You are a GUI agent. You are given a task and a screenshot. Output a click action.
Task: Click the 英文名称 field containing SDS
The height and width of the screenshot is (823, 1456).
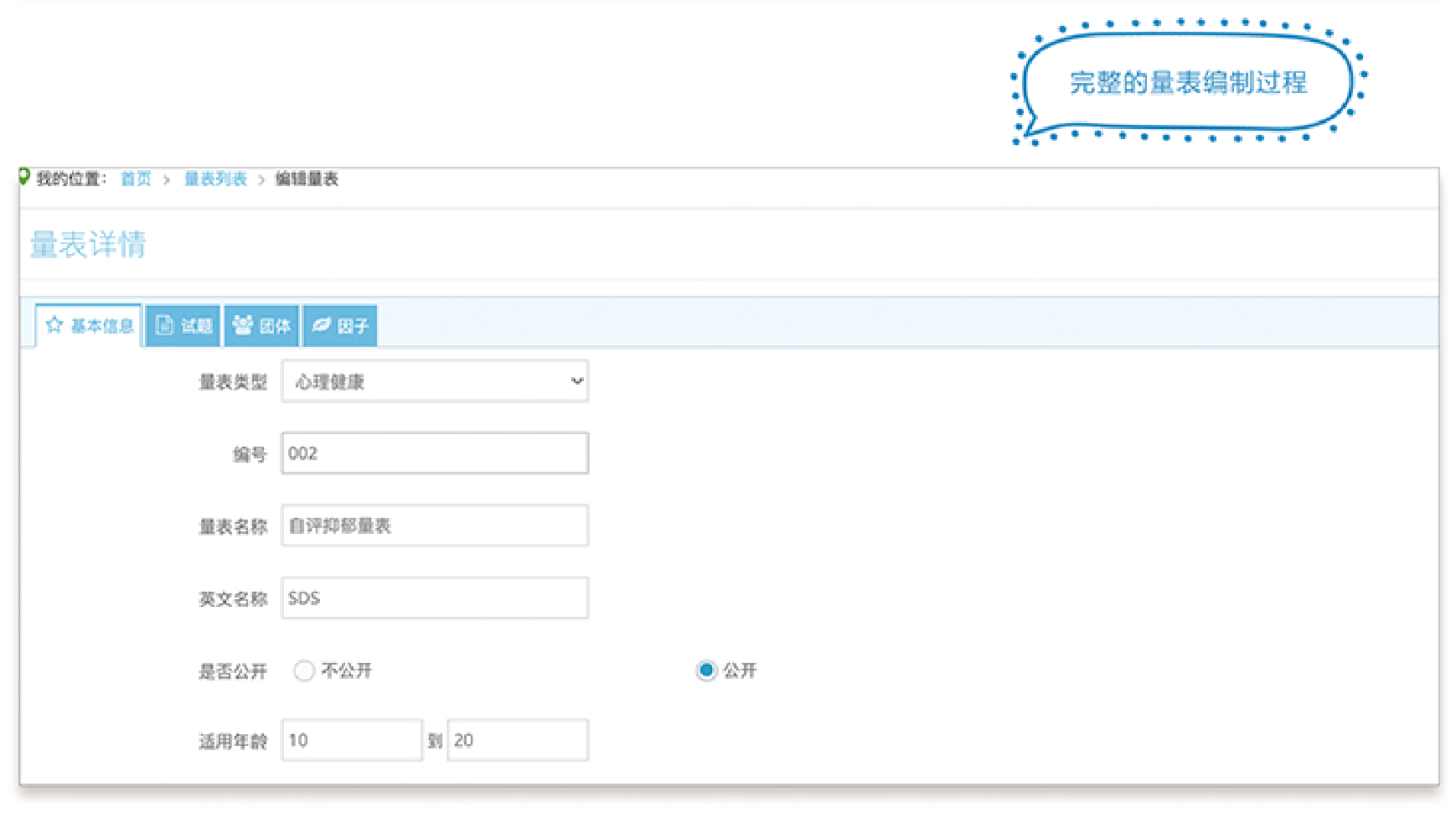pos(434,598)
